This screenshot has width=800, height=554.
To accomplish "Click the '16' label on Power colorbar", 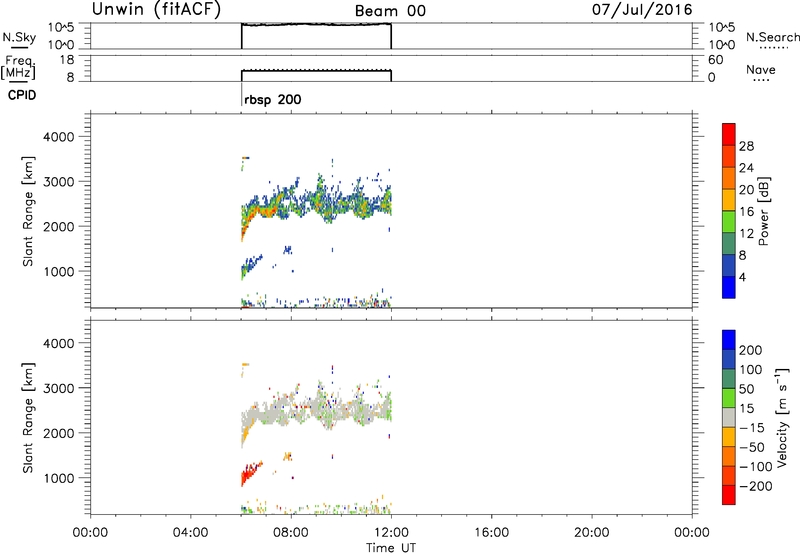I will pos(746,212).
